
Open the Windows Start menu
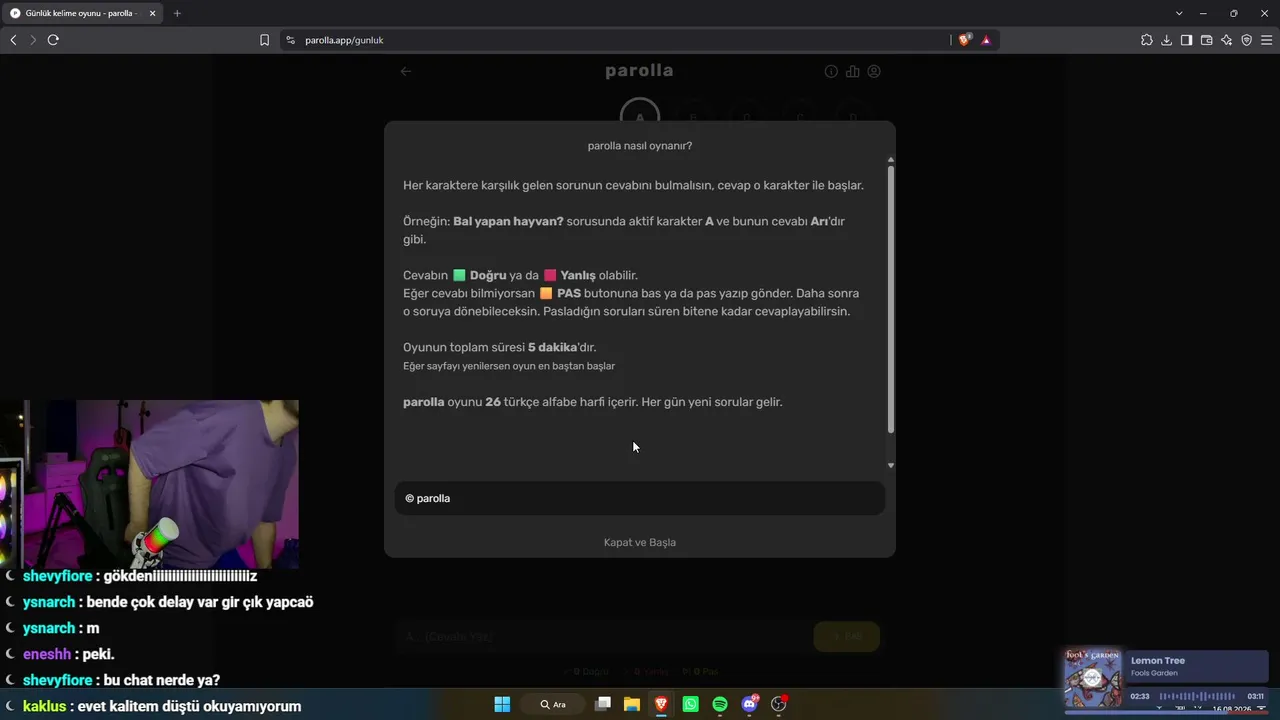tap(502, 704)
